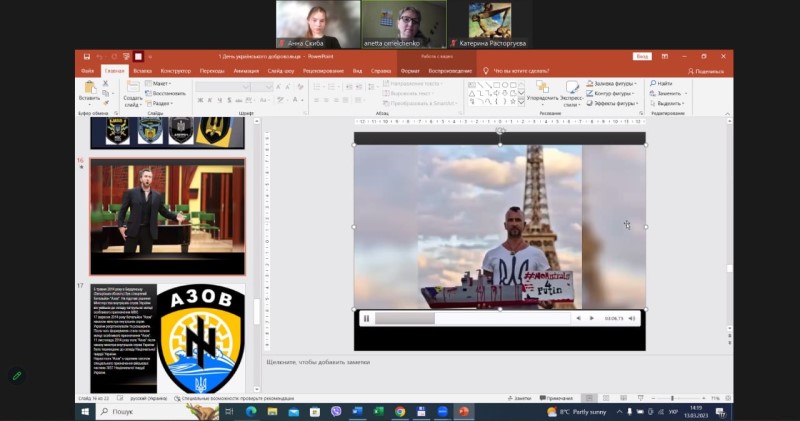Open Эффекты фигуры shape effects

[x=612, y=103]
